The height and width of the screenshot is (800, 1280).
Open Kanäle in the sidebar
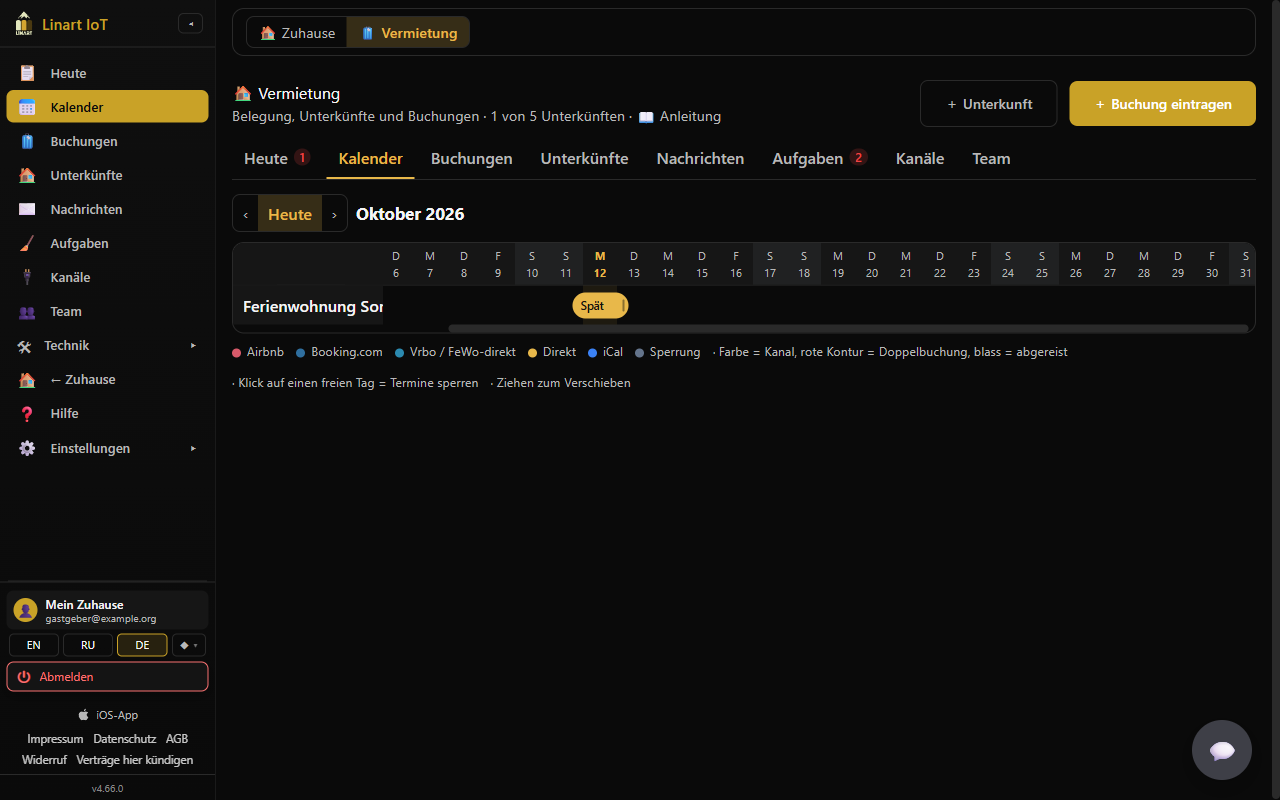pyautogui.click(x=107, y=277)
